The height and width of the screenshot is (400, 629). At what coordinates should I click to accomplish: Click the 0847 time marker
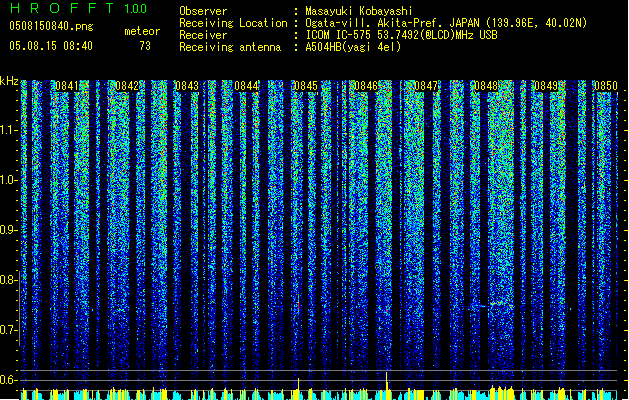pyautogui.click(x=426, y=86)
